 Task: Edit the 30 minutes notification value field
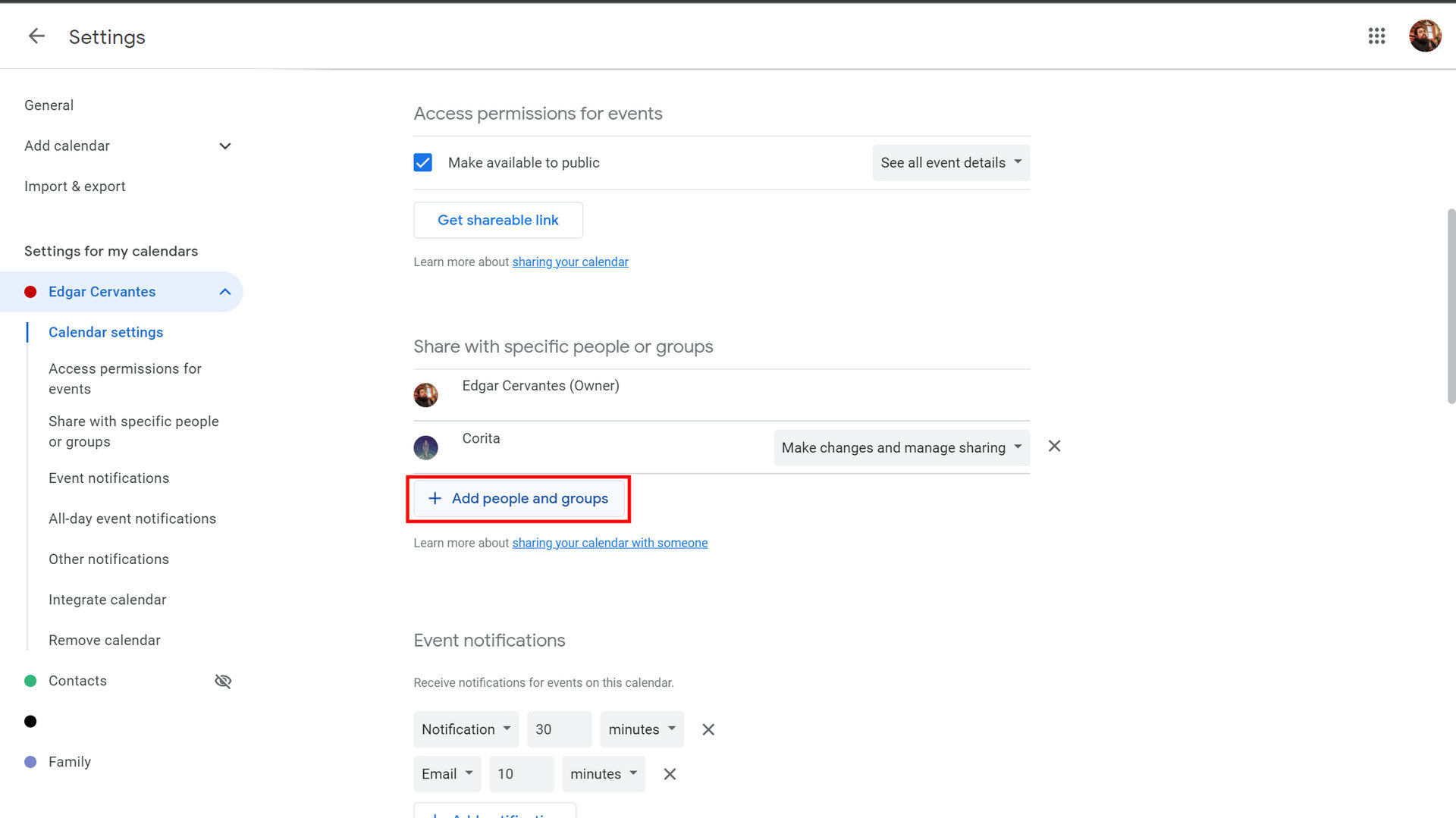click(x=558, y=729)
